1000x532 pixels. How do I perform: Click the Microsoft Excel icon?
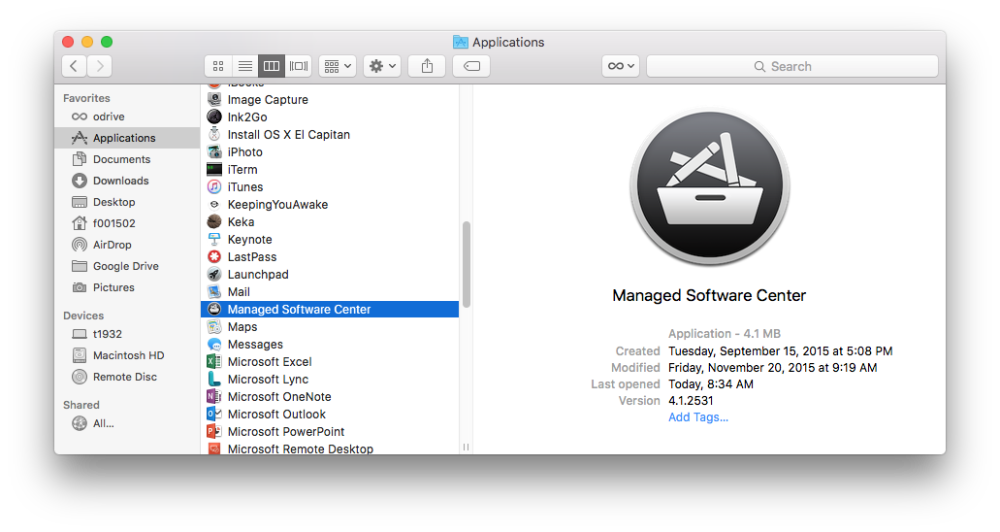[x=214, y=362]
